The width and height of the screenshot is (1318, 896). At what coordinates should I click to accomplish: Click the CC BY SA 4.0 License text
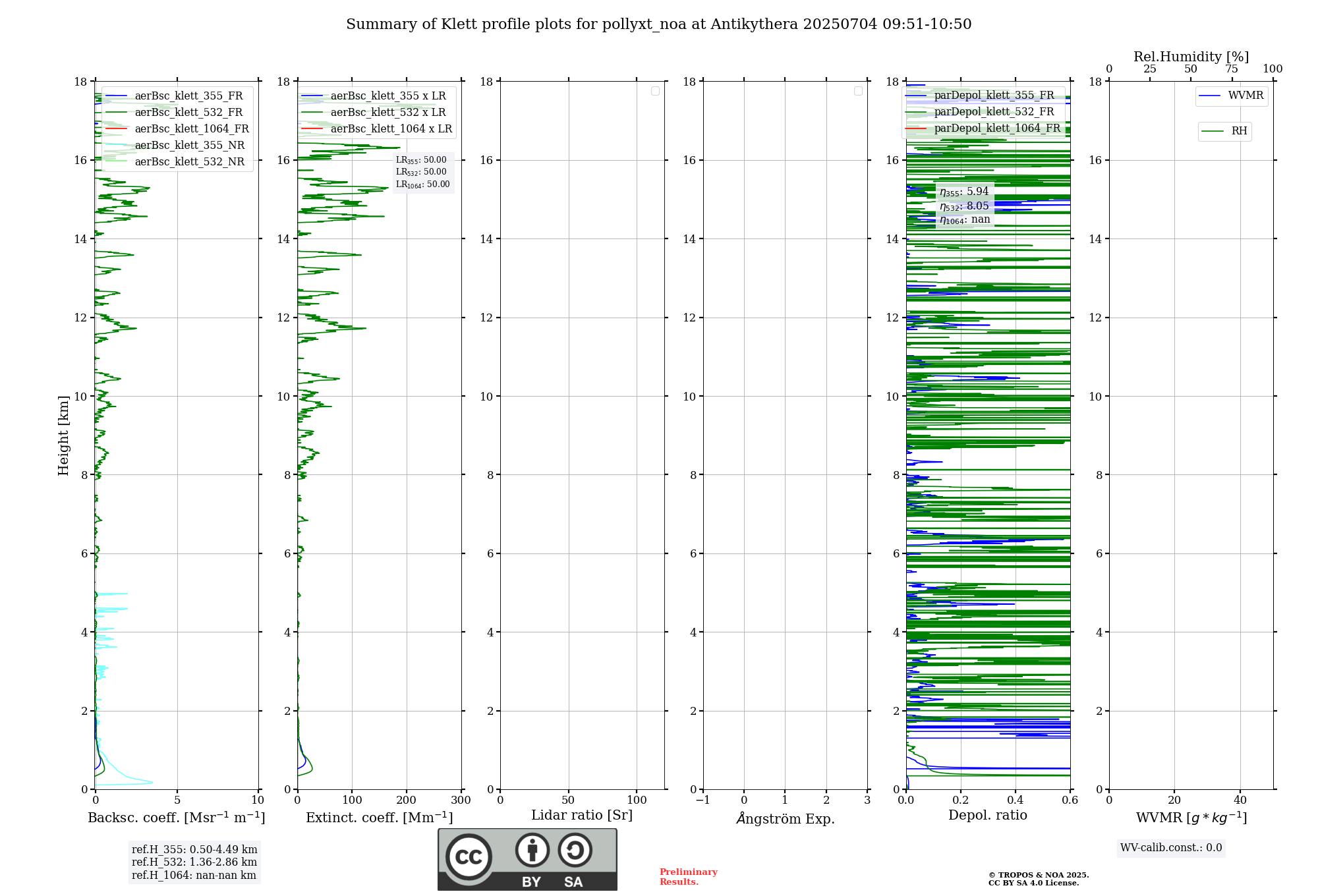(1033, 883)
